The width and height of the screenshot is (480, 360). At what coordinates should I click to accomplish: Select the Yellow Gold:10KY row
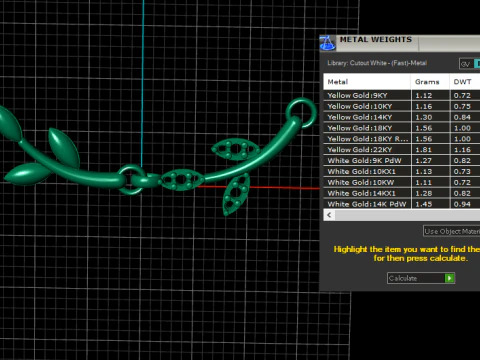[402, 106]
